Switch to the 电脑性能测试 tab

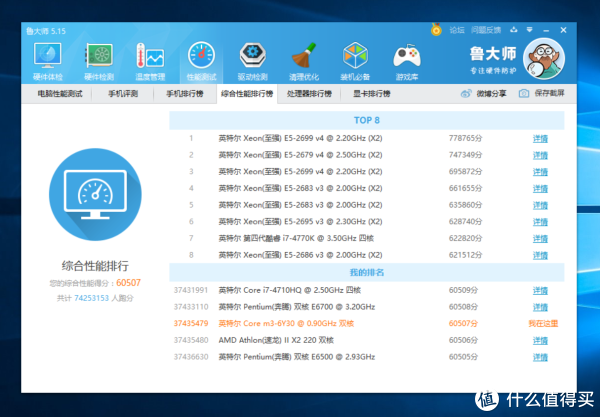[x=60, y=94]
